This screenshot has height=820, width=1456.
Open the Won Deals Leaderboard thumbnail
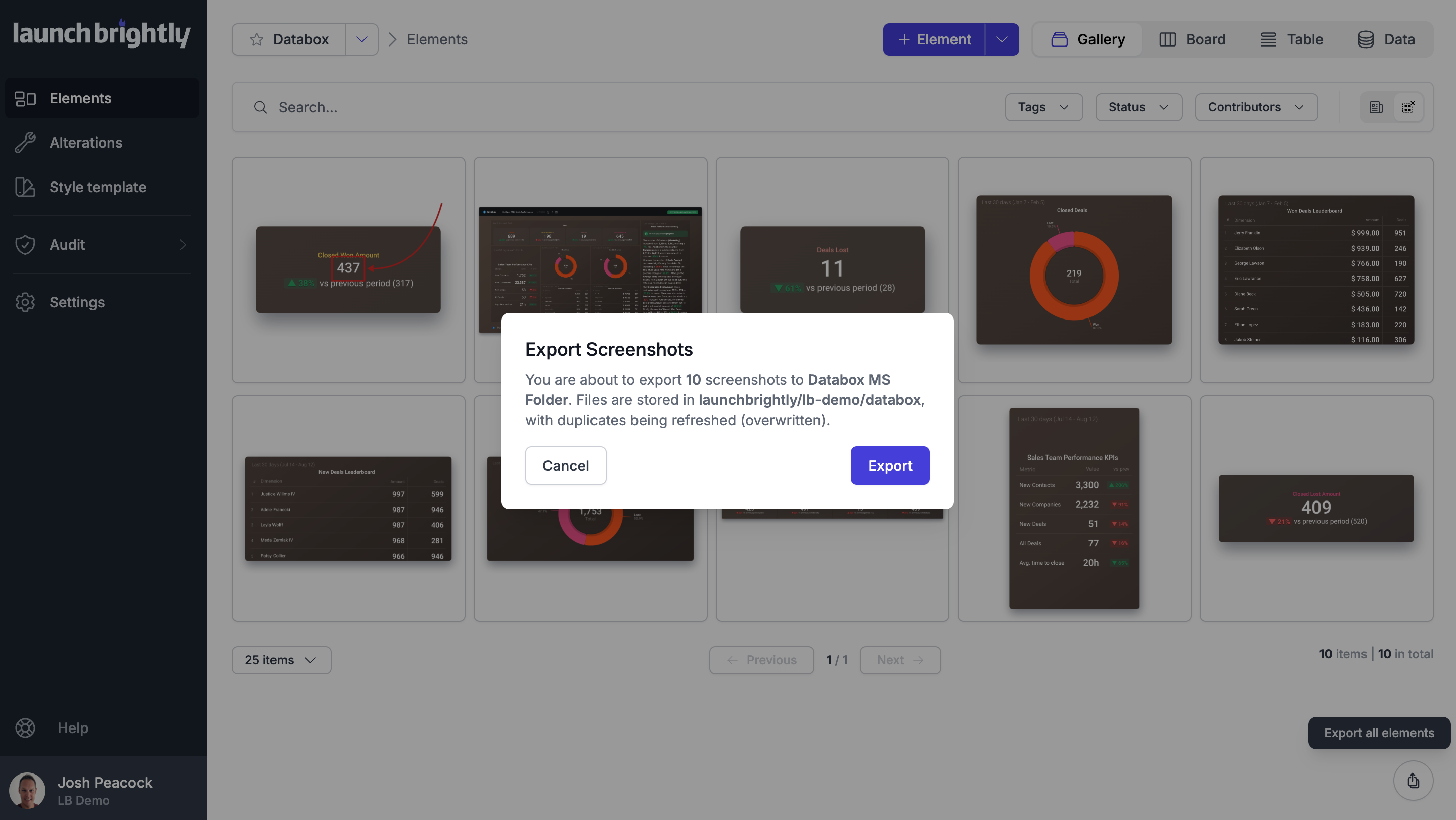(x=1316, y=270)
